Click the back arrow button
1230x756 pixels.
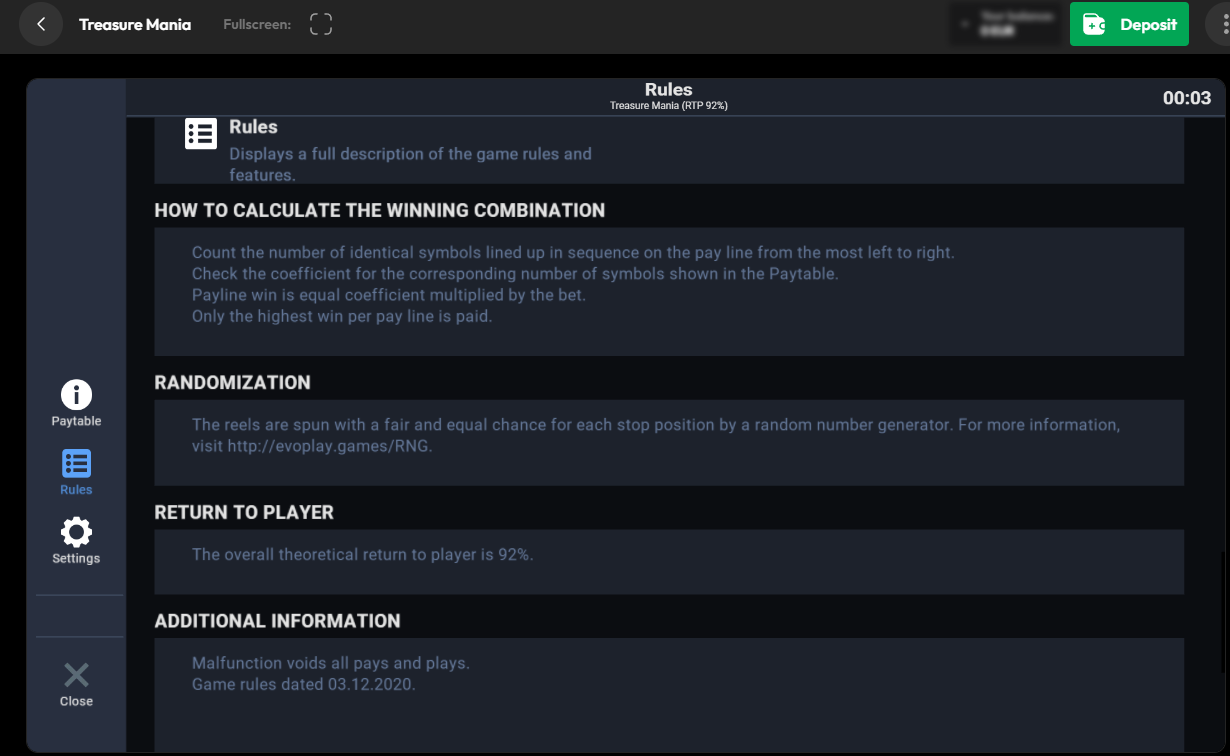coord(41,24)
